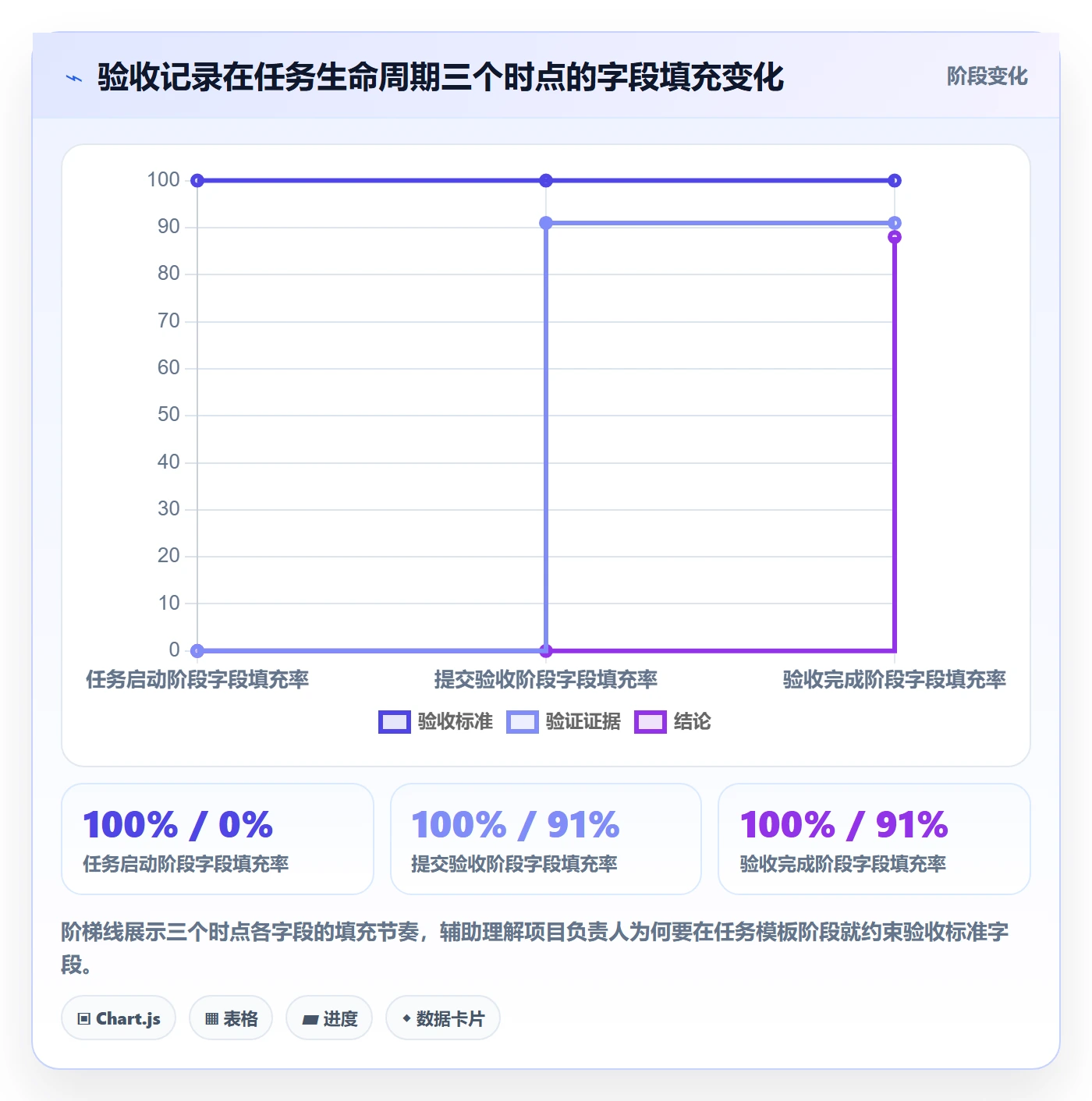This screenshot has width=1092, height=1101.
Task: Click the 100% / 91% value above 提交验收阶段字段填充率
Action: [x=516, y=825]
